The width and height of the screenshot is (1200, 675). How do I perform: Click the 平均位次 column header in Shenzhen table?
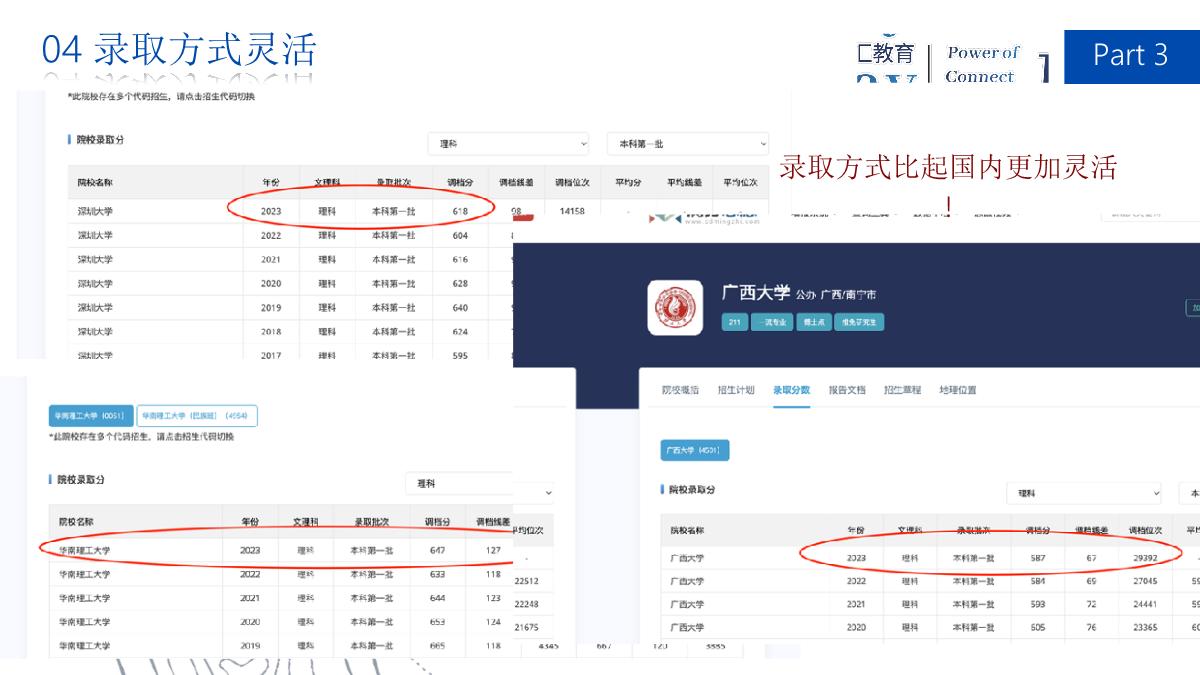coord(741,183)
